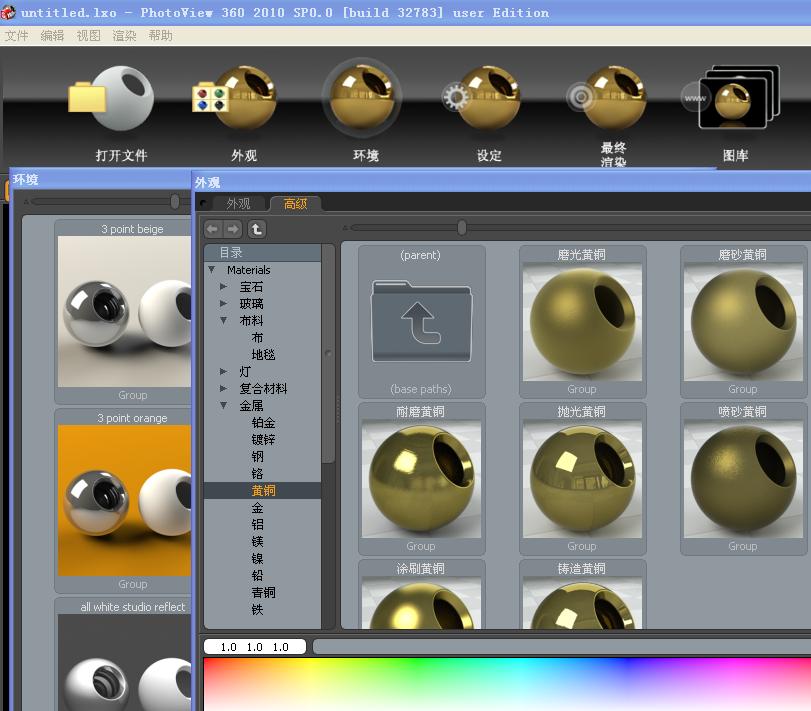The image size is (811, 711).
Task: Select 铝 in the metals list
Action: [257, 524]
